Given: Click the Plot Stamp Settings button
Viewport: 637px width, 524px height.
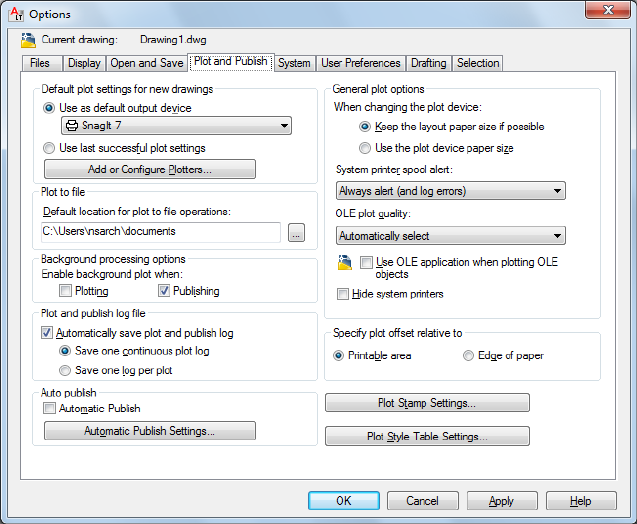Looking at the screenshot, I should tap(427, 403).
